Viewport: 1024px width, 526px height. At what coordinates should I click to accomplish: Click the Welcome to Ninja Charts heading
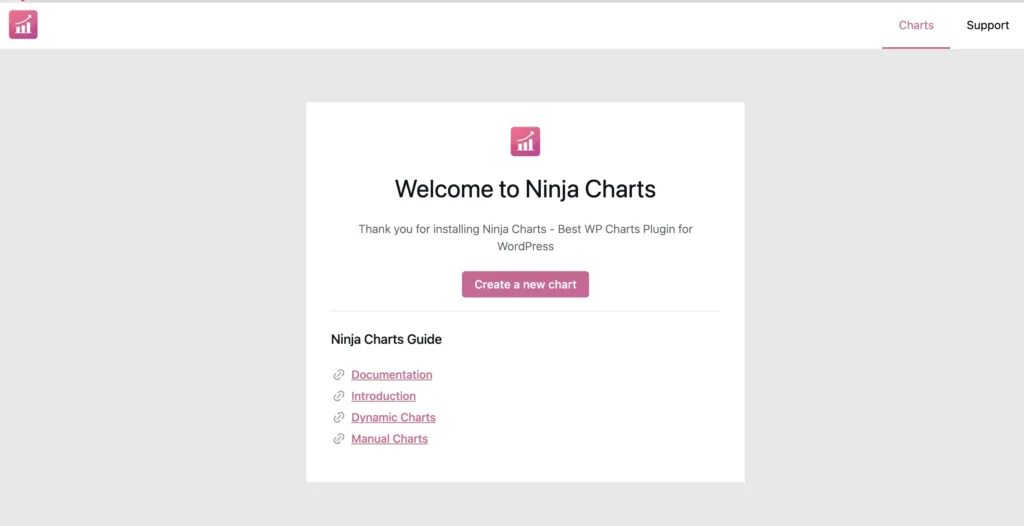click(x=525, y=189)
